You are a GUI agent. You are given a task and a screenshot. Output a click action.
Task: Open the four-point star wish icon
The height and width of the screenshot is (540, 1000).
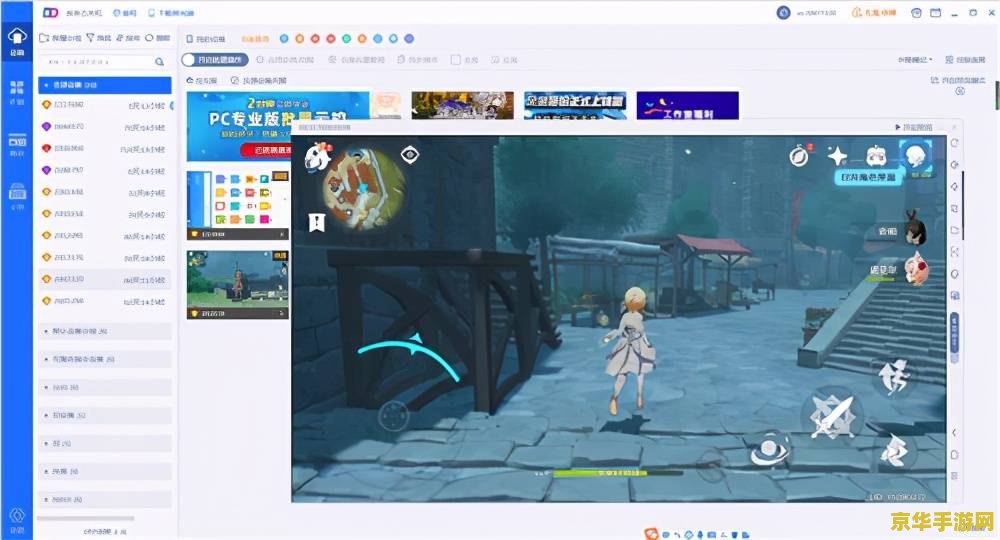tap(837, 156)
